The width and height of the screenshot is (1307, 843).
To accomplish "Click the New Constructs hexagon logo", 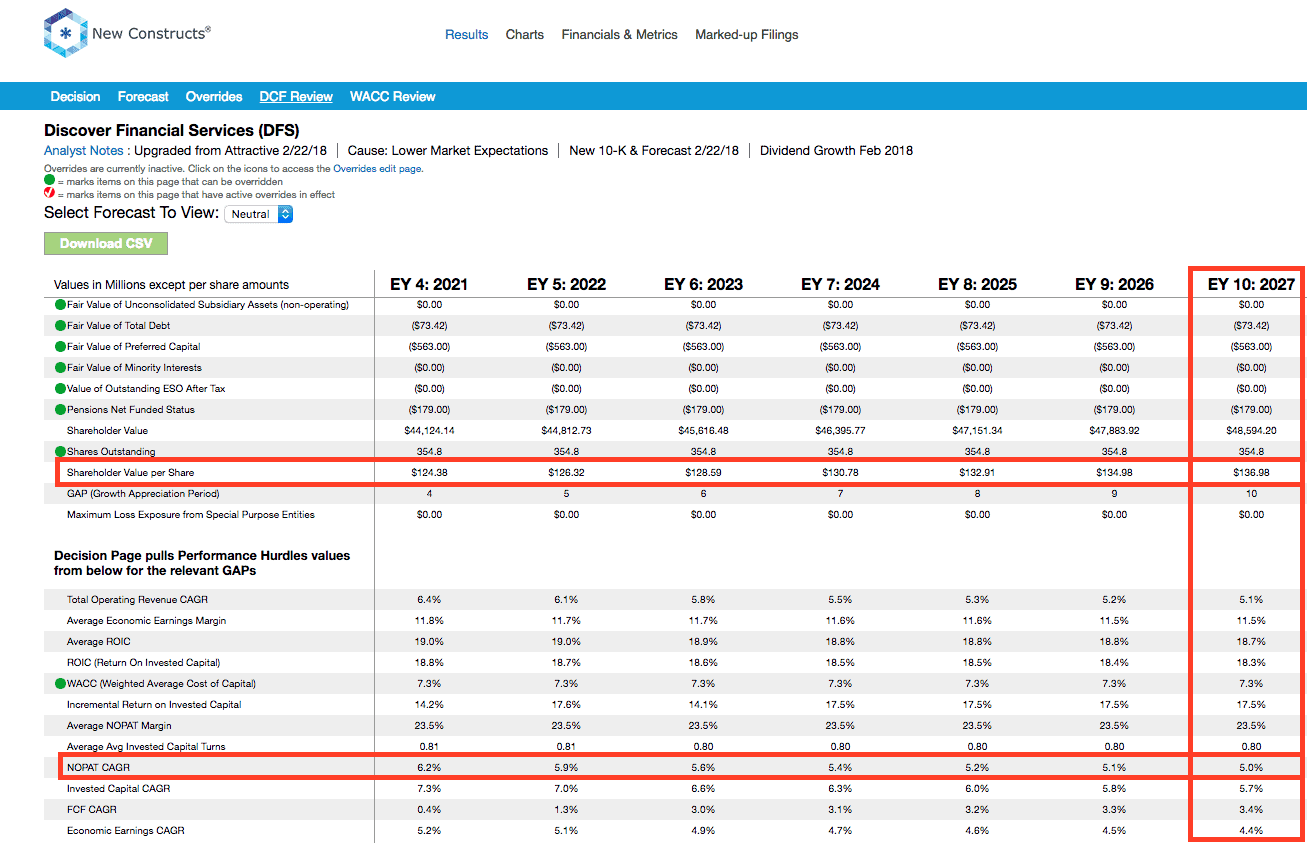I will (x=65, y=34).
